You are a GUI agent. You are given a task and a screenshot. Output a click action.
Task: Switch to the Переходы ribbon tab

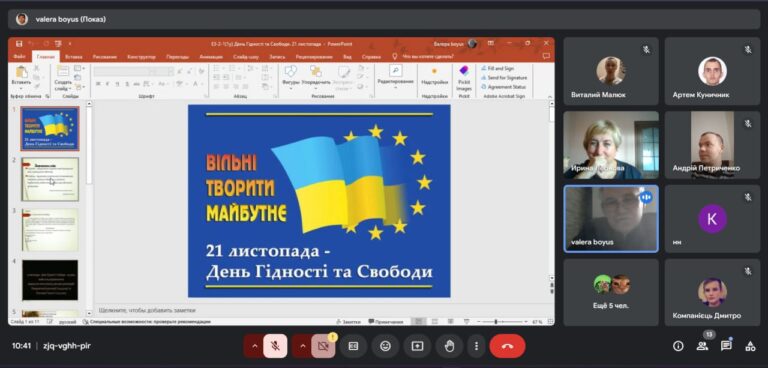tap(177, 57)
